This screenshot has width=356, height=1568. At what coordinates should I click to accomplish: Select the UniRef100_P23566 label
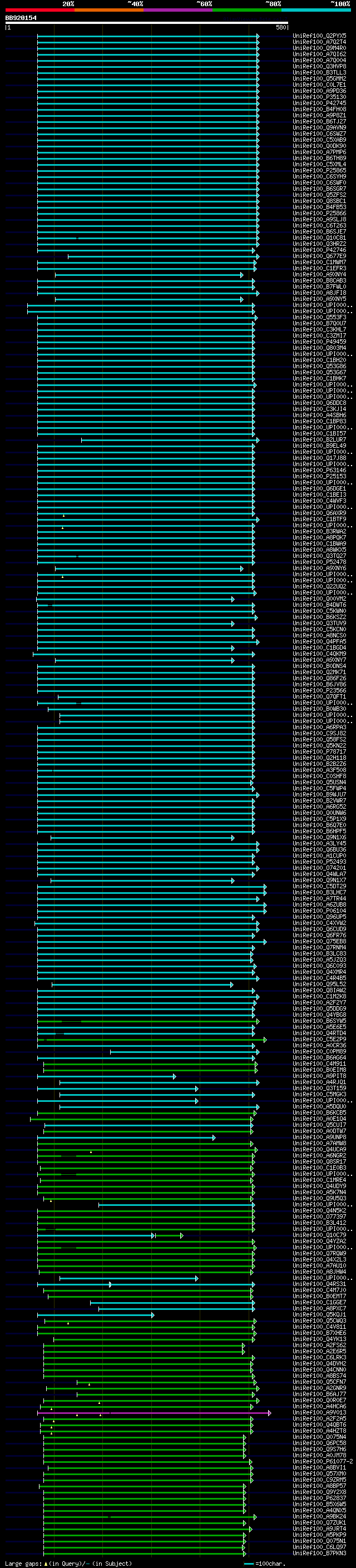point(319,691)
